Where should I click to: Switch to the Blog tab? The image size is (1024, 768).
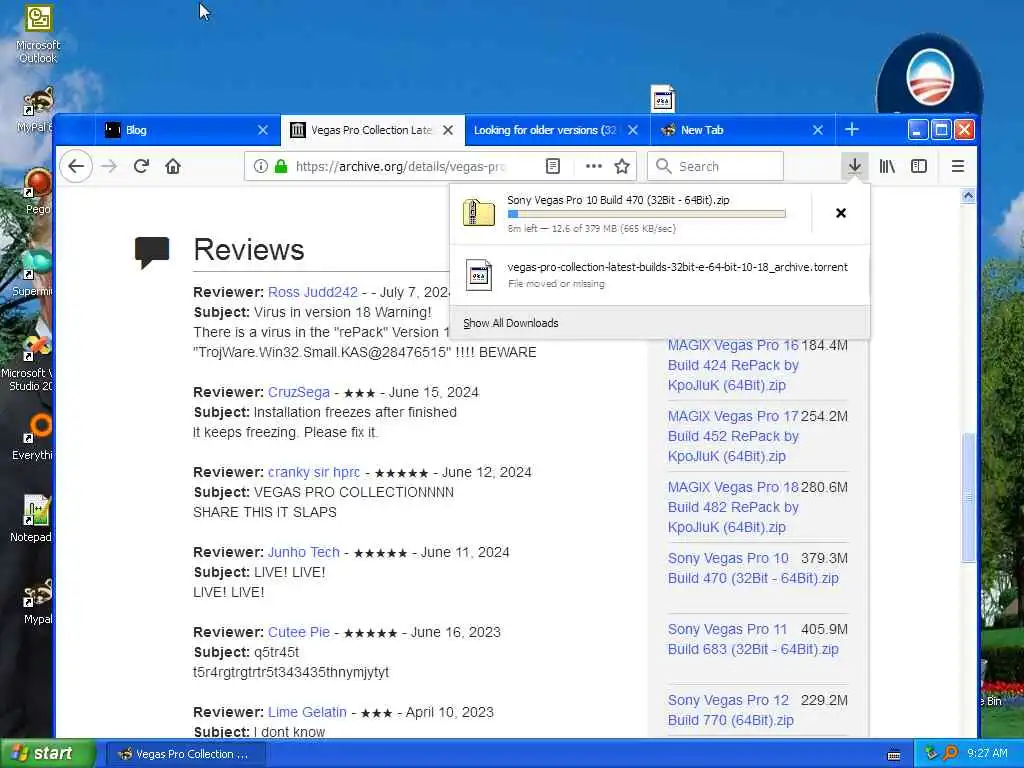click(188, 130)
